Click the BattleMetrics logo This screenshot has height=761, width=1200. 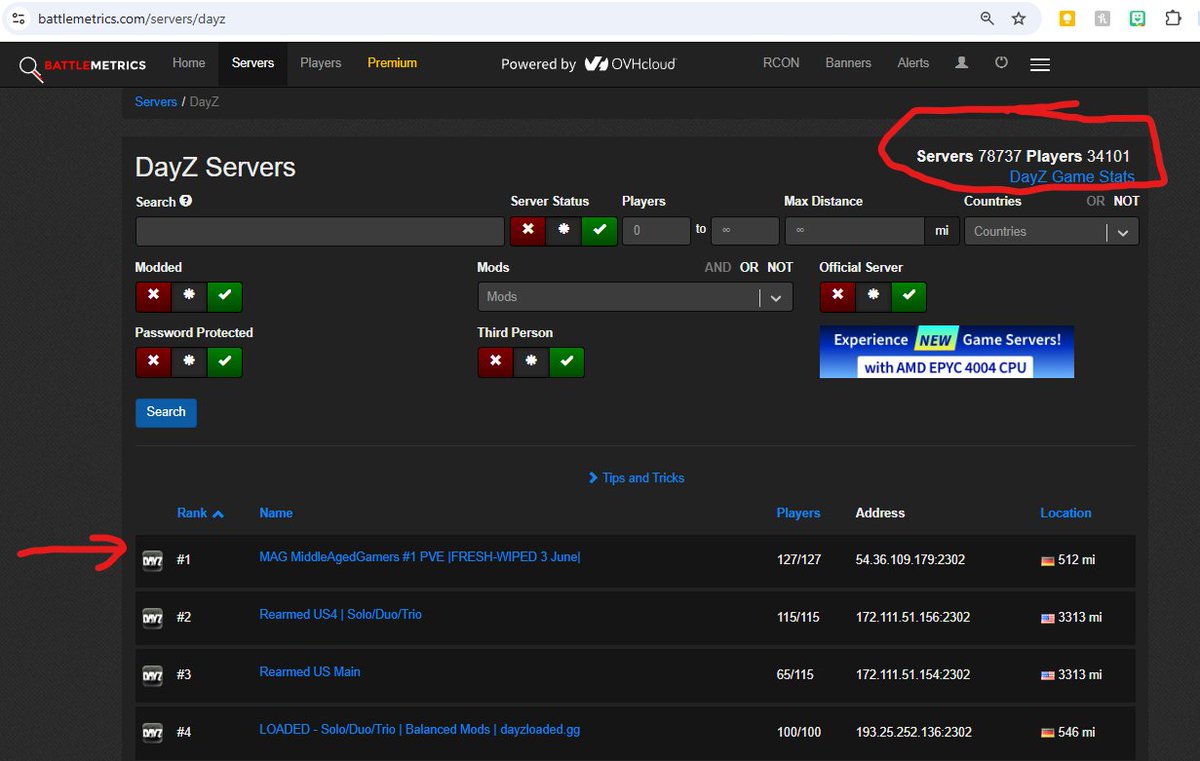[82, 66]
